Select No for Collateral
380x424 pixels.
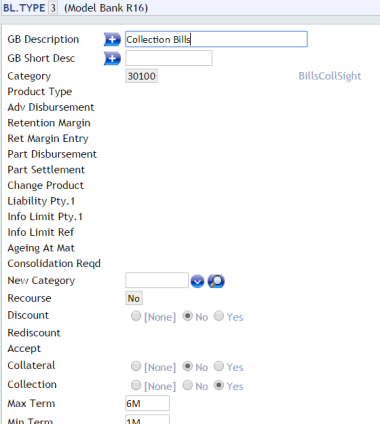(188, 366)
